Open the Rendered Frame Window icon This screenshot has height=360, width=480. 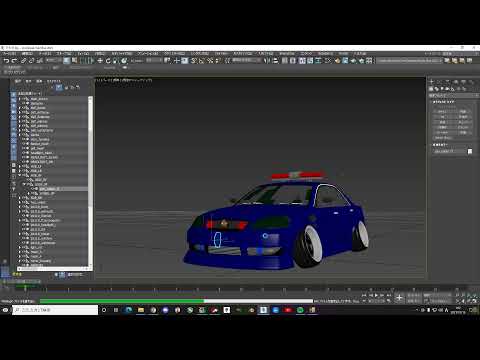(345, 61)
